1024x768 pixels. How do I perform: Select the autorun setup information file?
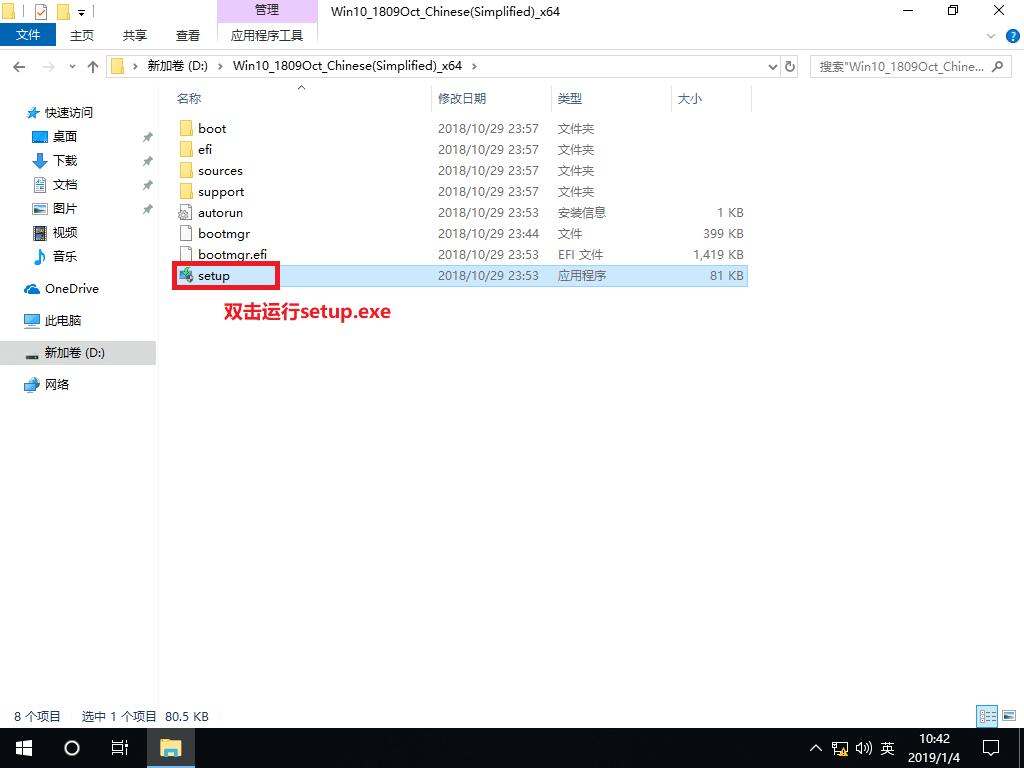point(220,213)
